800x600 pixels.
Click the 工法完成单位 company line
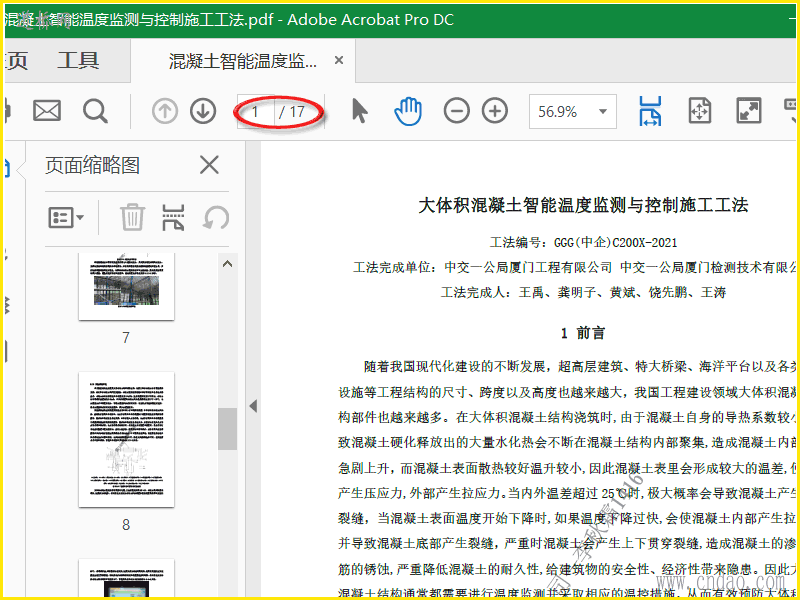(x=575, y=267)
